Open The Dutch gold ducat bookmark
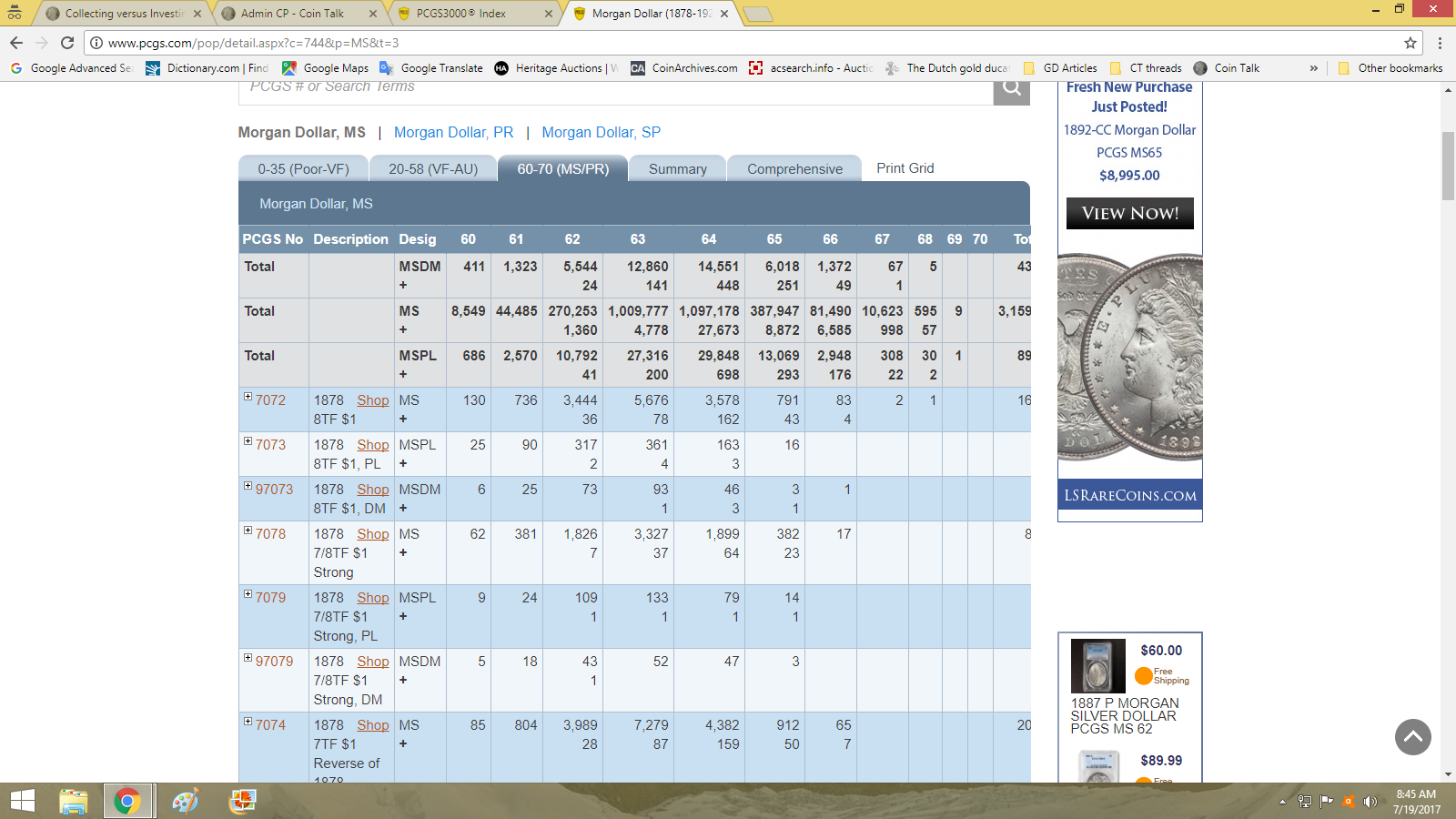 [947, 68]
